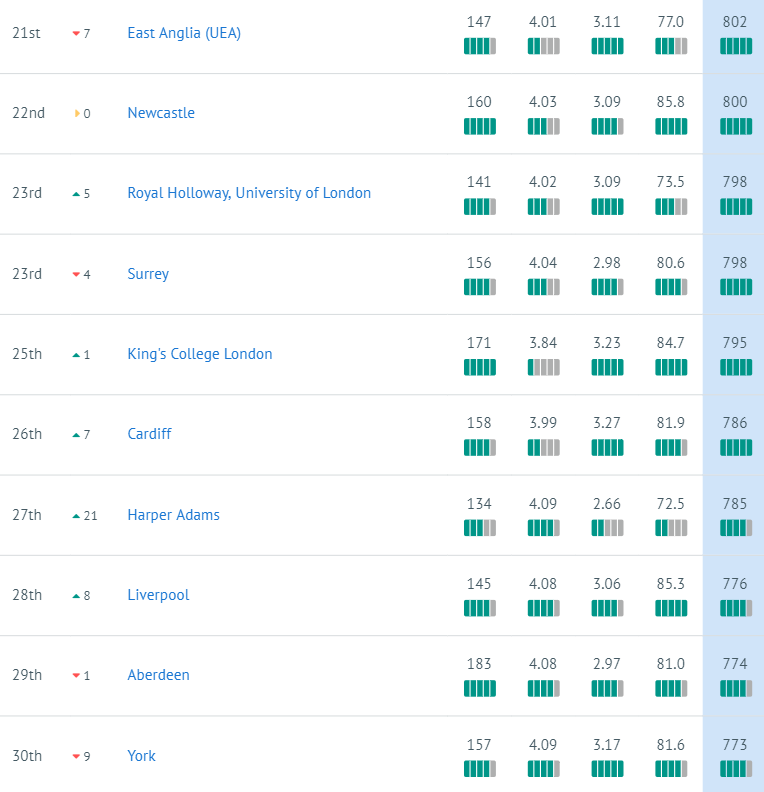The height and width of the screenshot is (792, 764).
Task: Click the green up arrow for Cardiff
Action: coord(76,434)
